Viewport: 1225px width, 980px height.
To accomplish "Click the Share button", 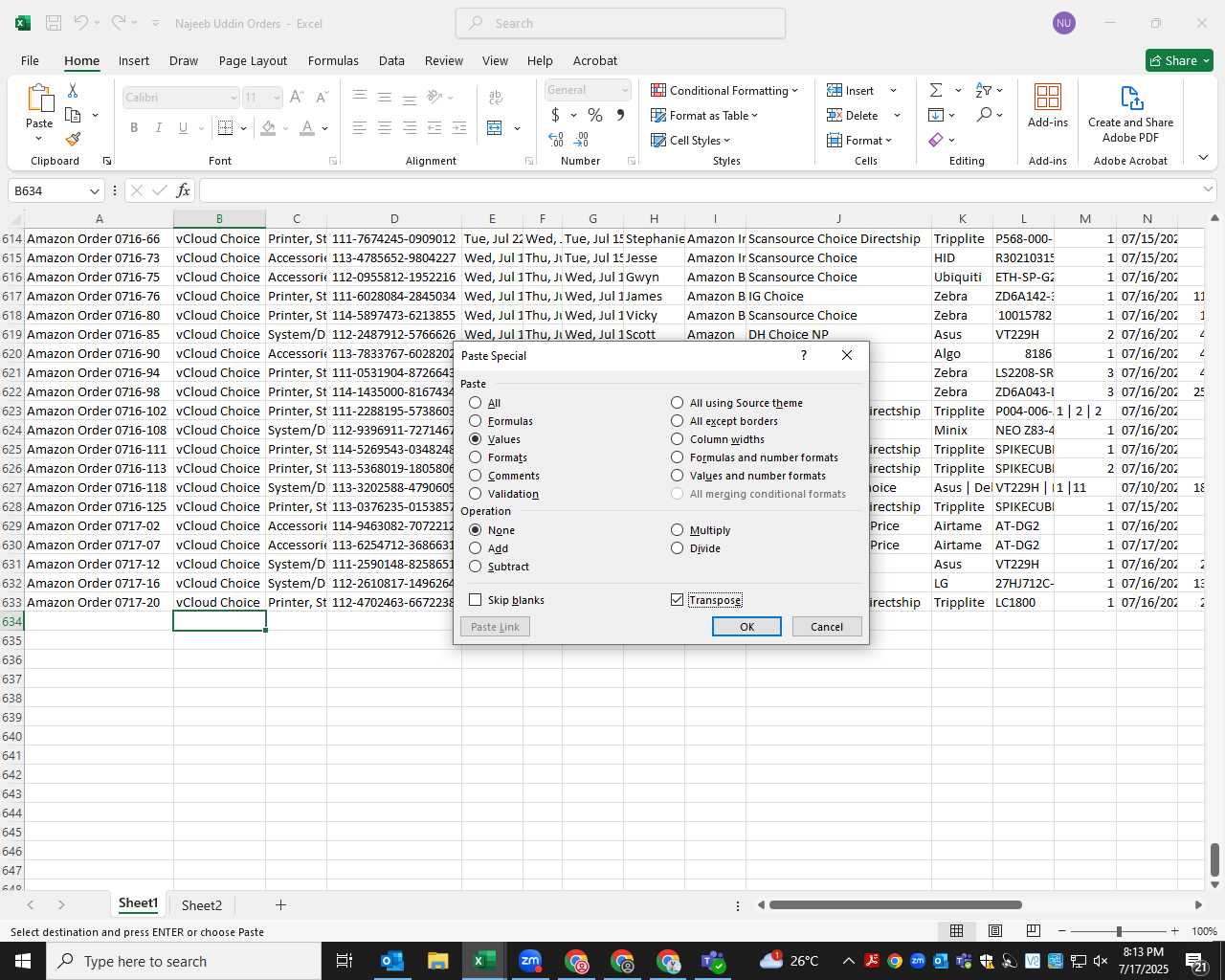I will pyautogui.click(x=1179, y=60).
